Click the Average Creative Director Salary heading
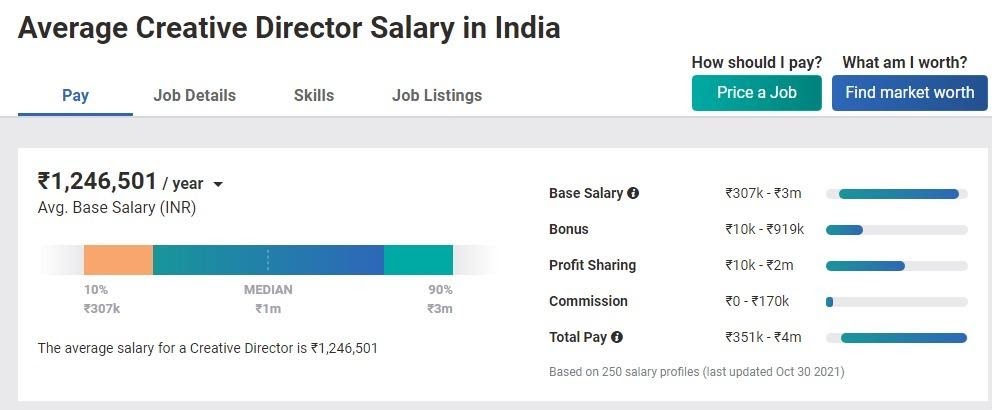The image size is (992, 410). point(289,28)
